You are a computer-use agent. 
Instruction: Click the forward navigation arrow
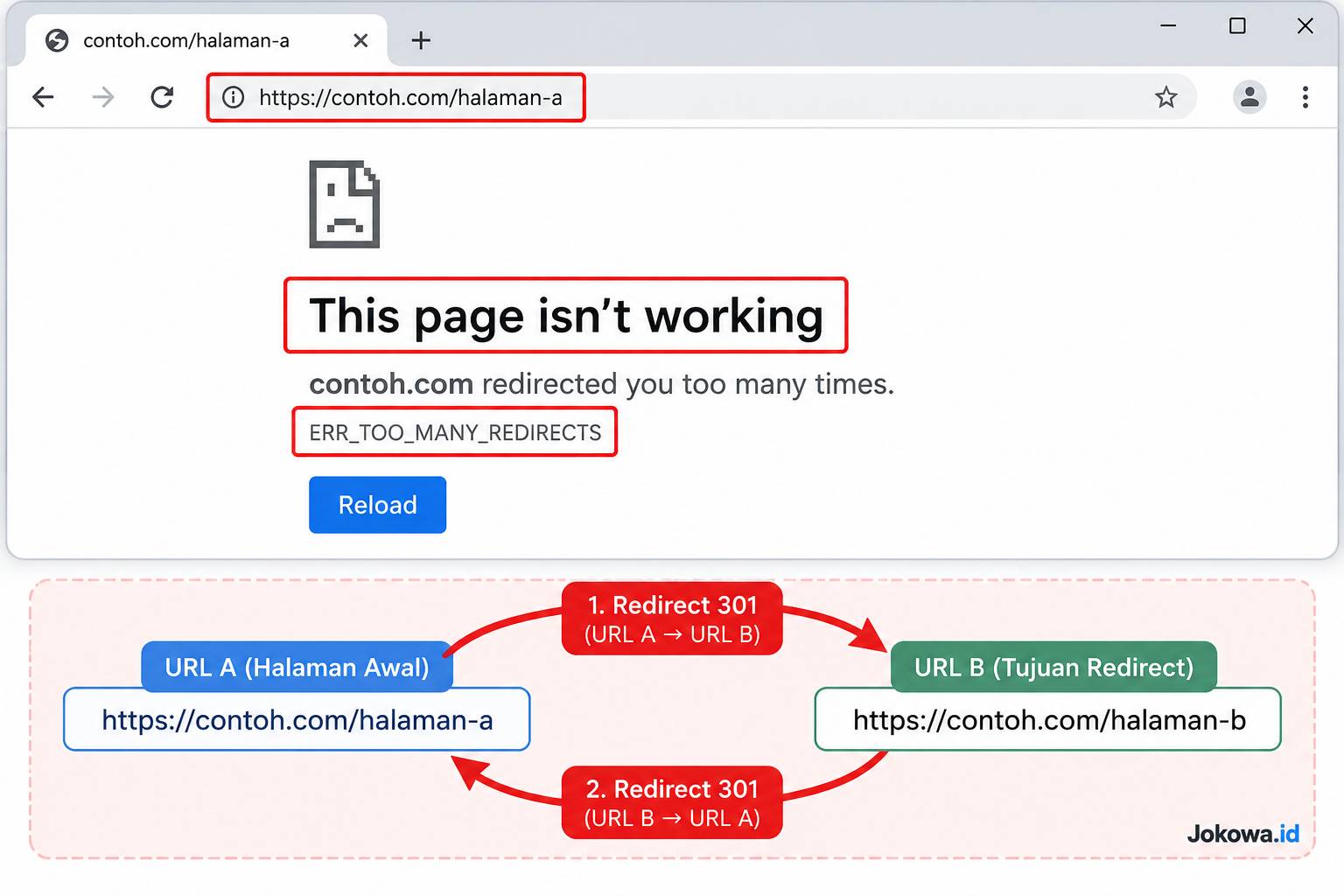pyautogui.click(x=103, y=97)
